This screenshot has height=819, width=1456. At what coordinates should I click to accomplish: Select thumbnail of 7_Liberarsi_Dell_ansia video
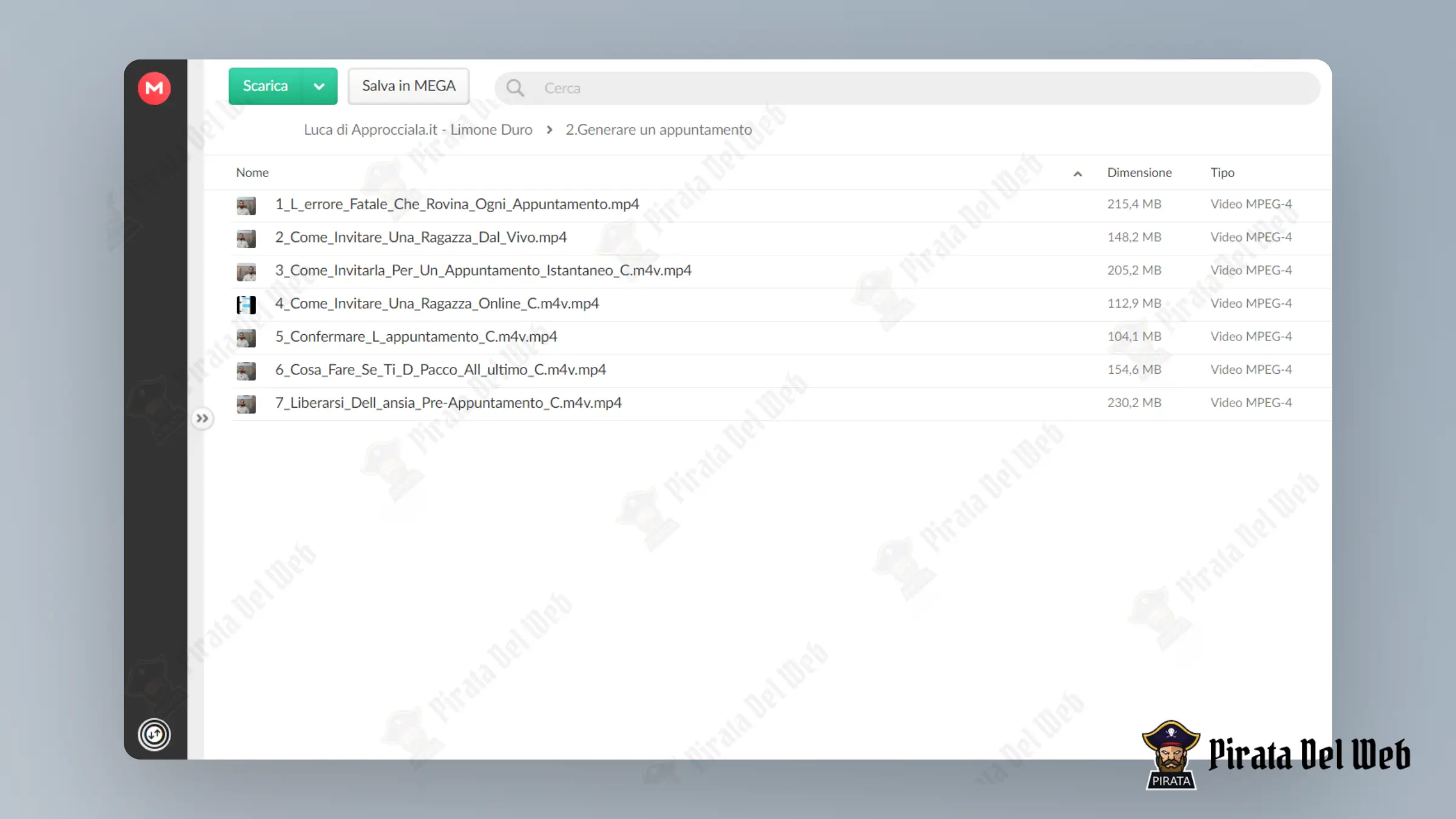click(246, 404)
